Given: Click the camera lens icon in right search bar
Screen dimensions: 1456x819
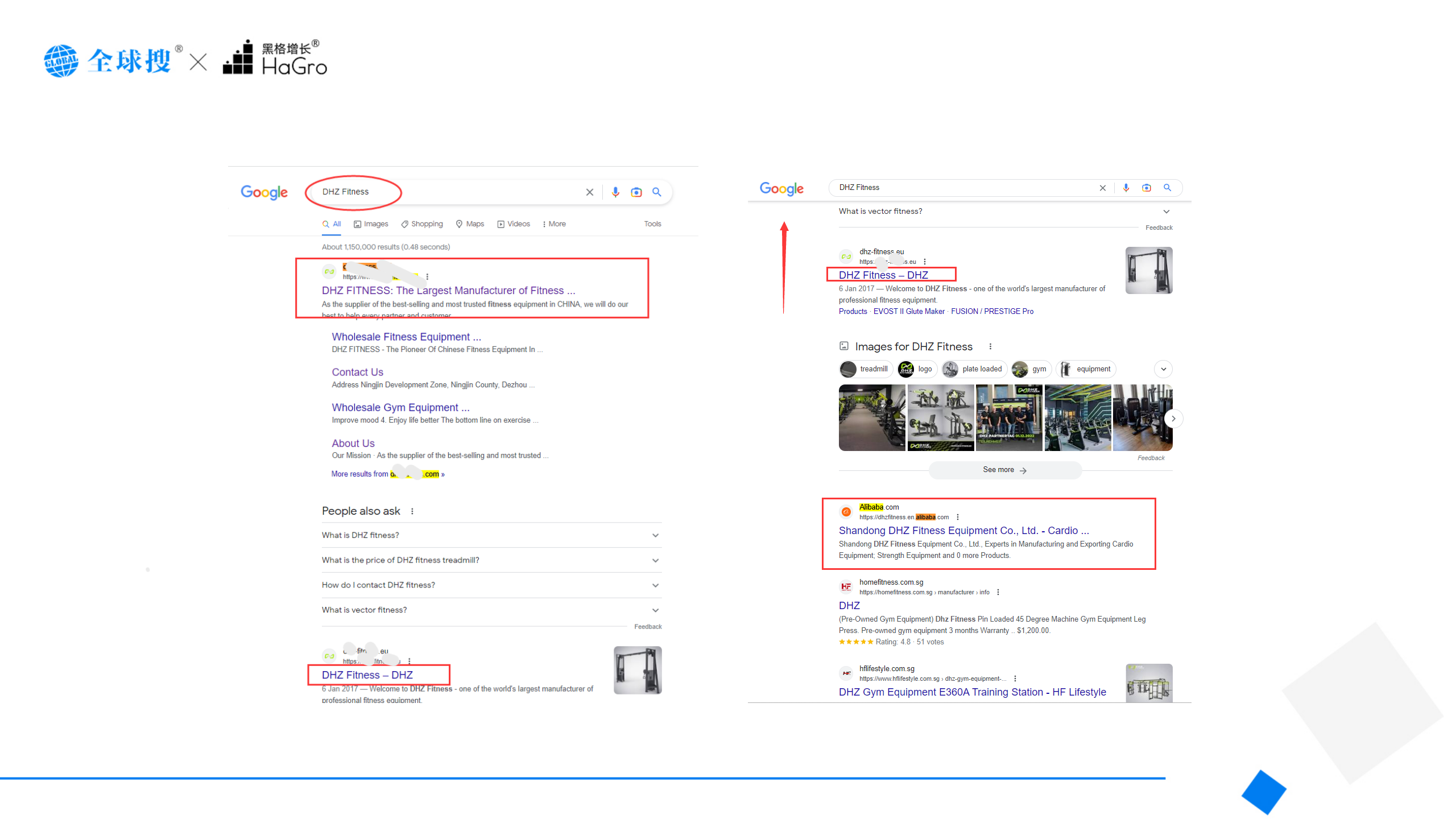Looking at the screenshot, I should point(1147,188).
